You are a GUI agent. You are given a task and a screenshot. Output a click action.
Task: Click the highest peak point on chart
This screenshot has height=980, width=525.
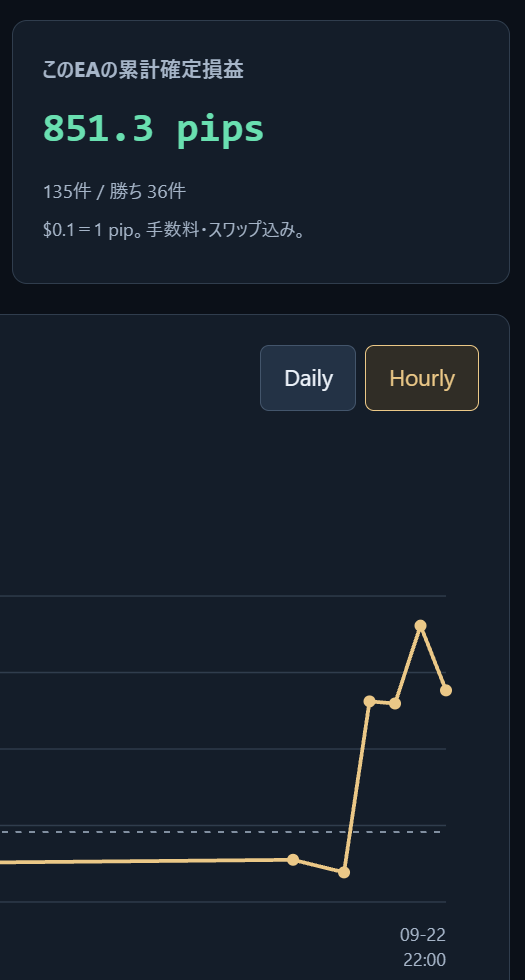[x=421, y=626]
